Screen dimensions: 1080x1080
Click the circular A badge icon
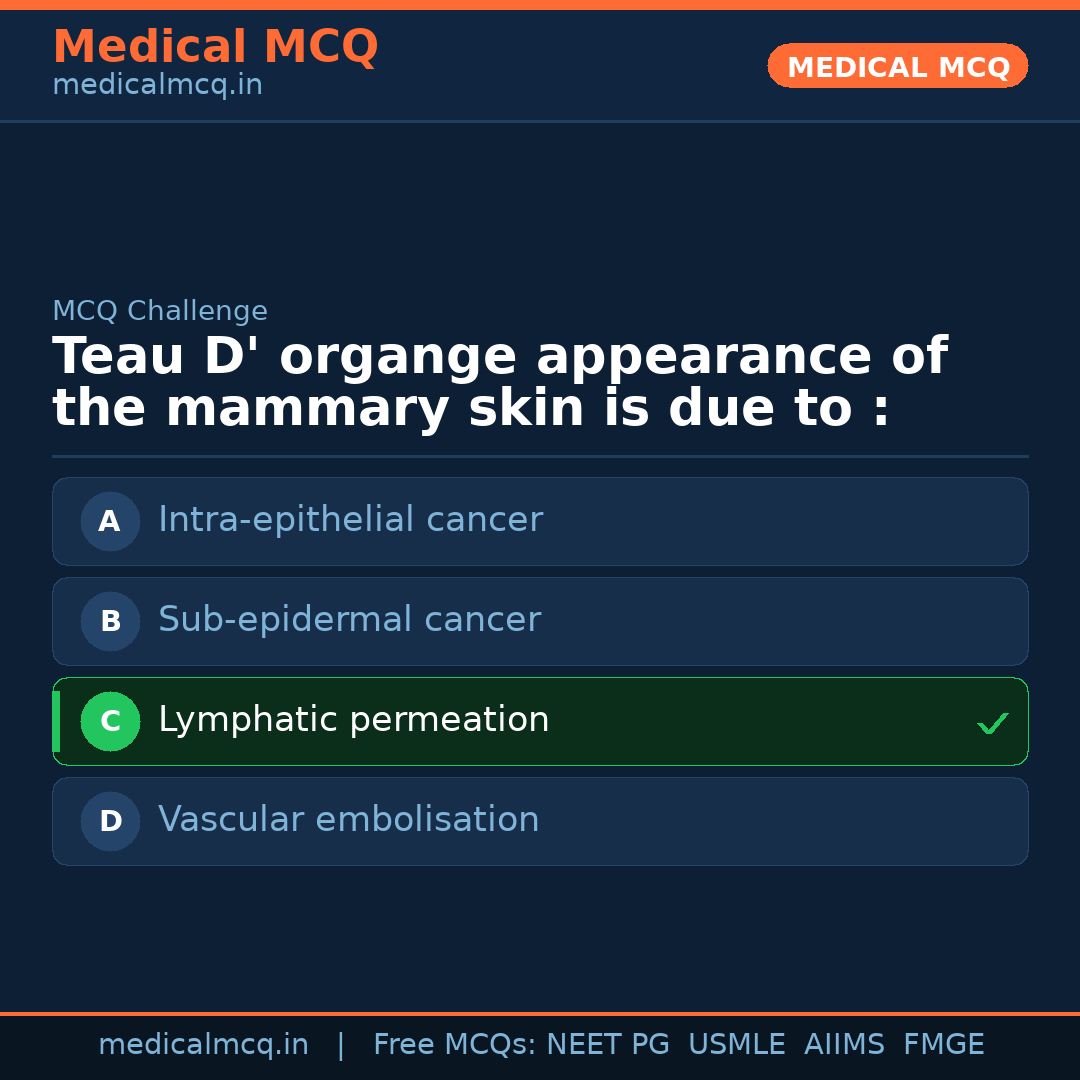click(110, 521)
